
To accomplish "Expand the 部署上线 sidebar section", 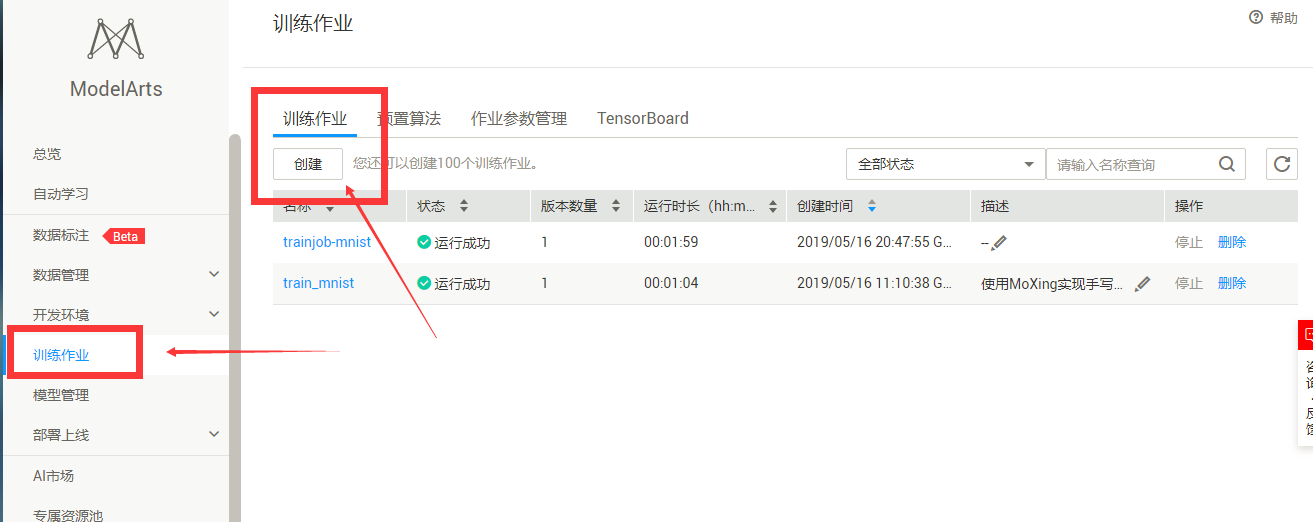I will (x=214, y=434).
